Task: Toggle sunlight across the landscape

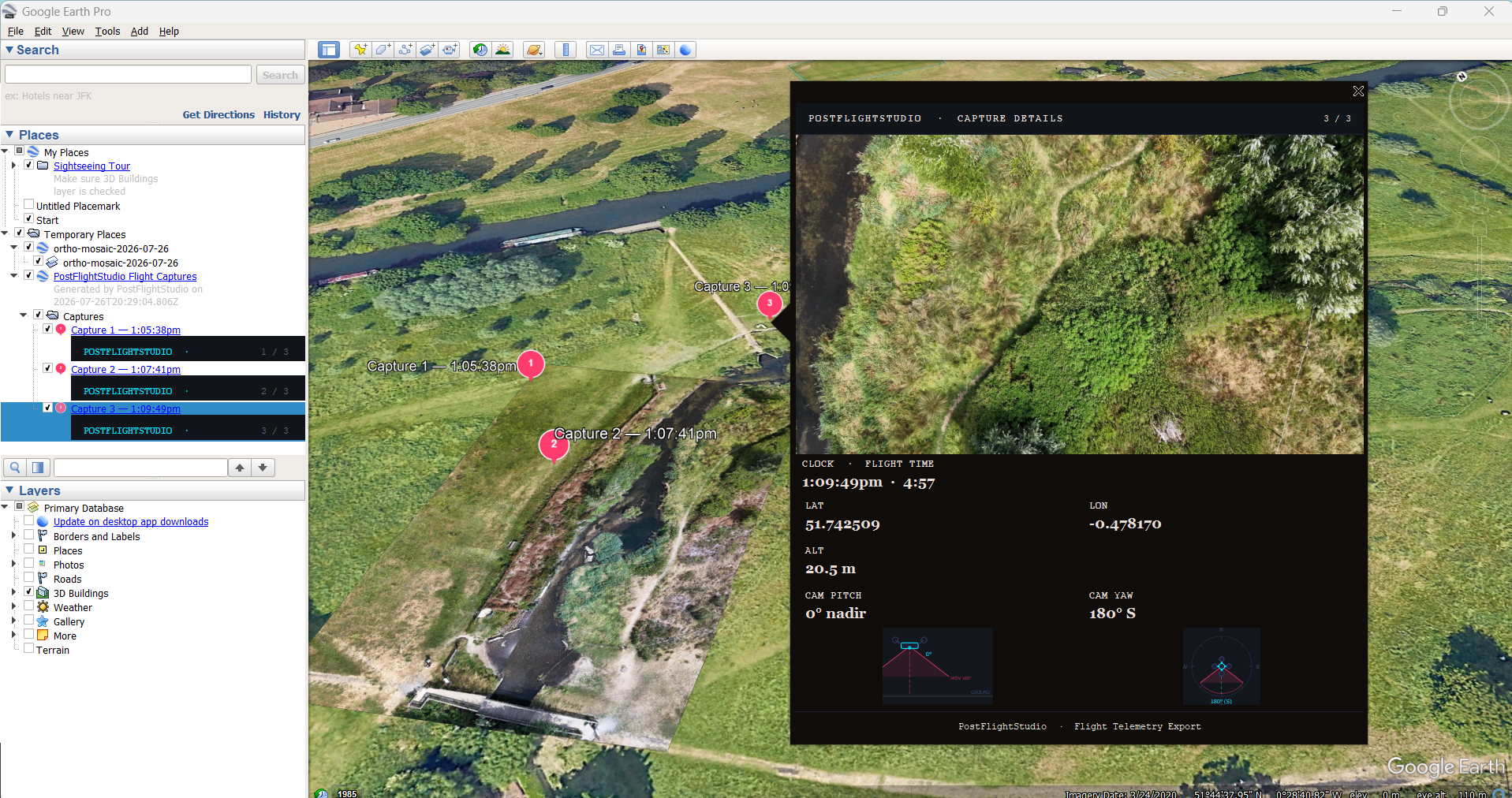Action: click(x=502, y=50)
